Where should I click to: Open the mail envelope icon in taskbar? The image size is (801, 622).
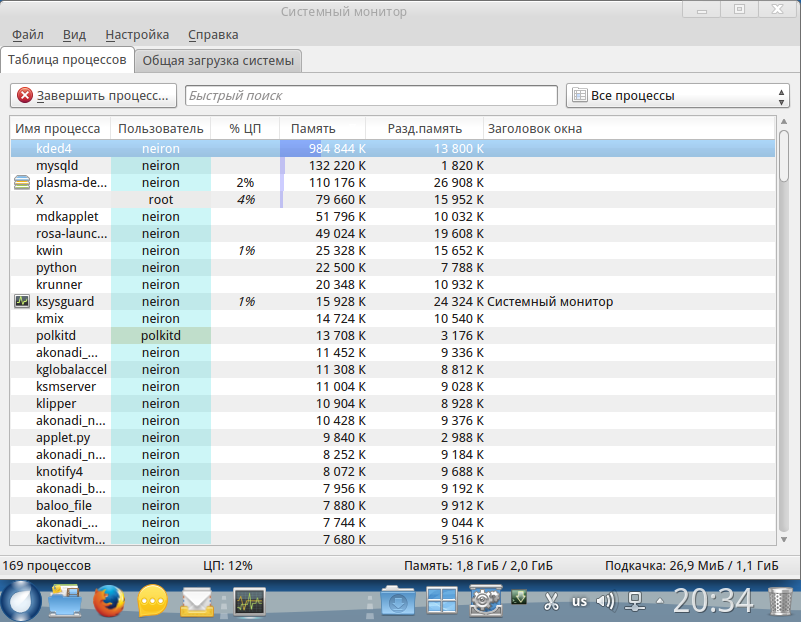click(x=197, y=602)
